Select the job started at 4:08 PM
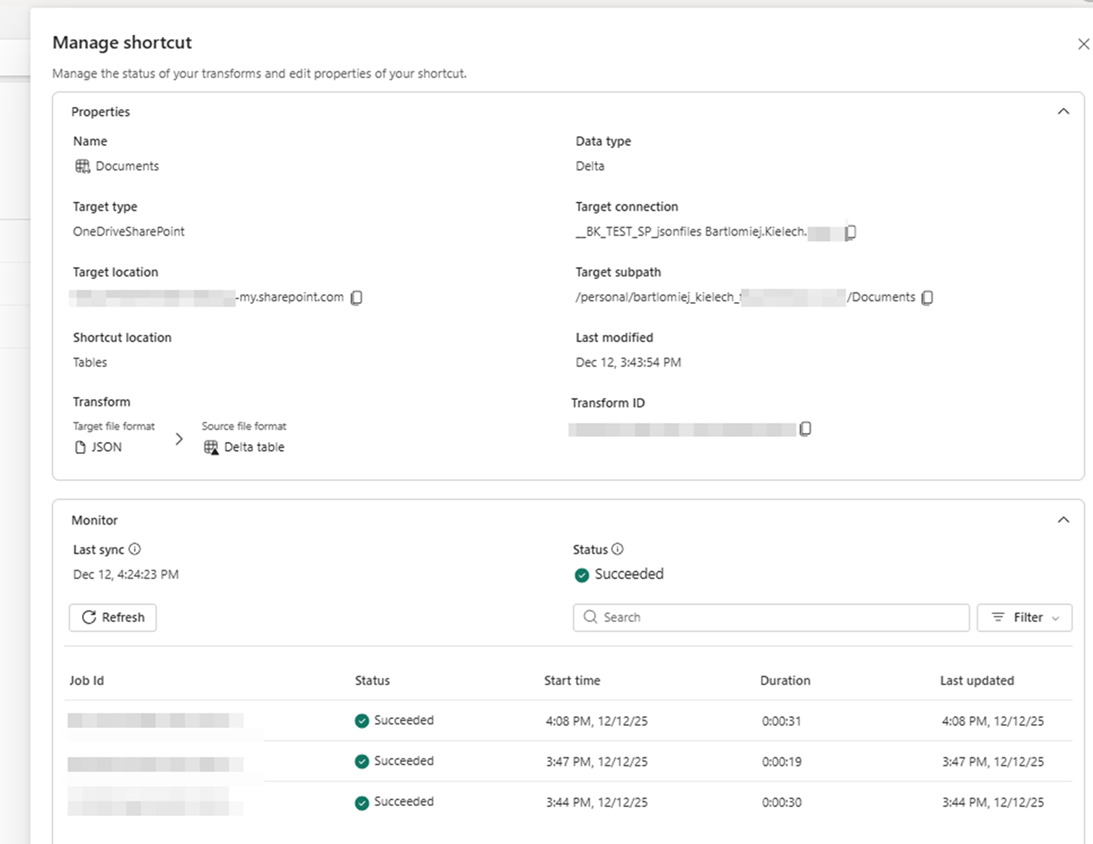The width and height of the screenshot is (1093, 844). (596, 721)
